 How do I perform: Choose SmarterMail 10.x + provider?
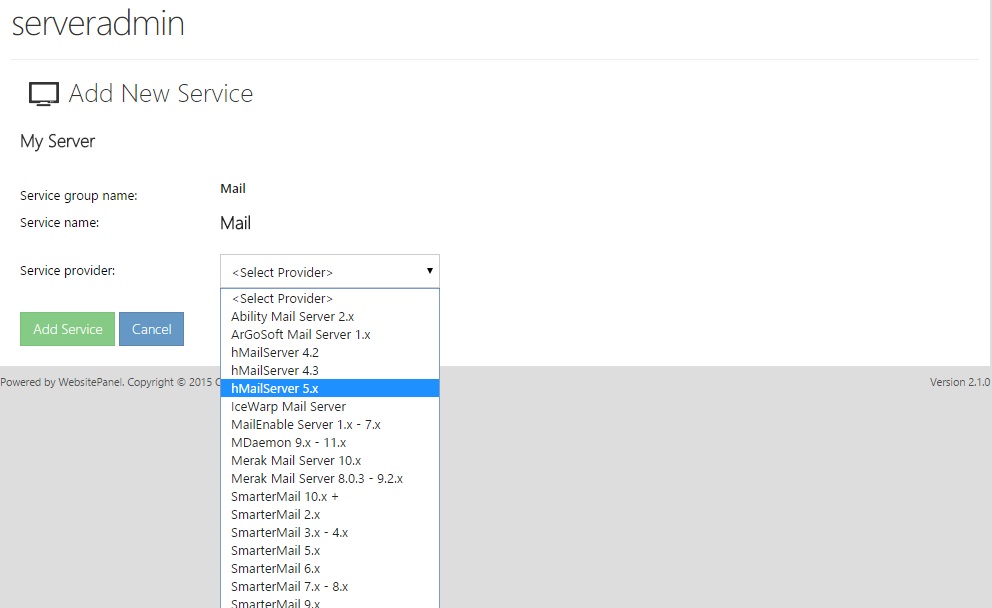click(x=330, y=497)
